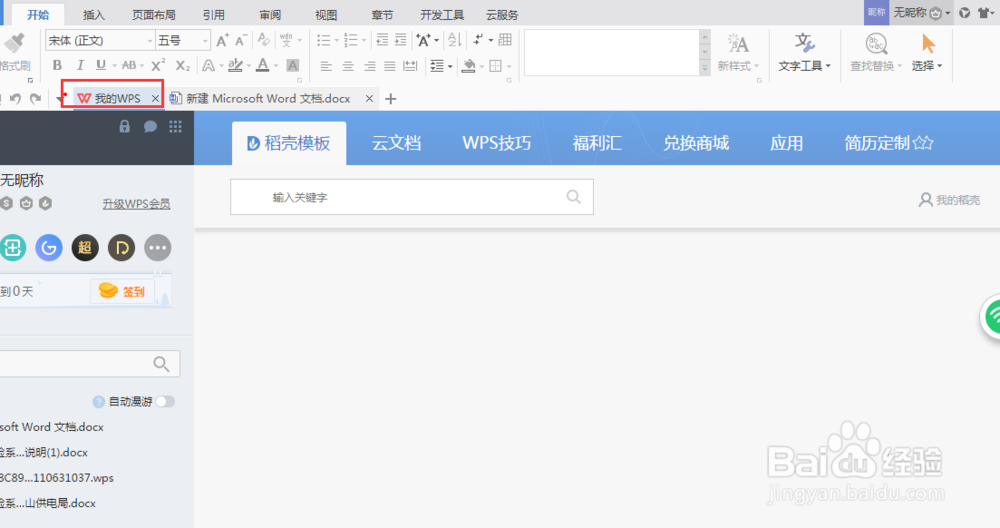Viewport: 1000px width, 528px height.
Task: Open the 无昵称 account dropdown at top right
Action: coord(922,13)
